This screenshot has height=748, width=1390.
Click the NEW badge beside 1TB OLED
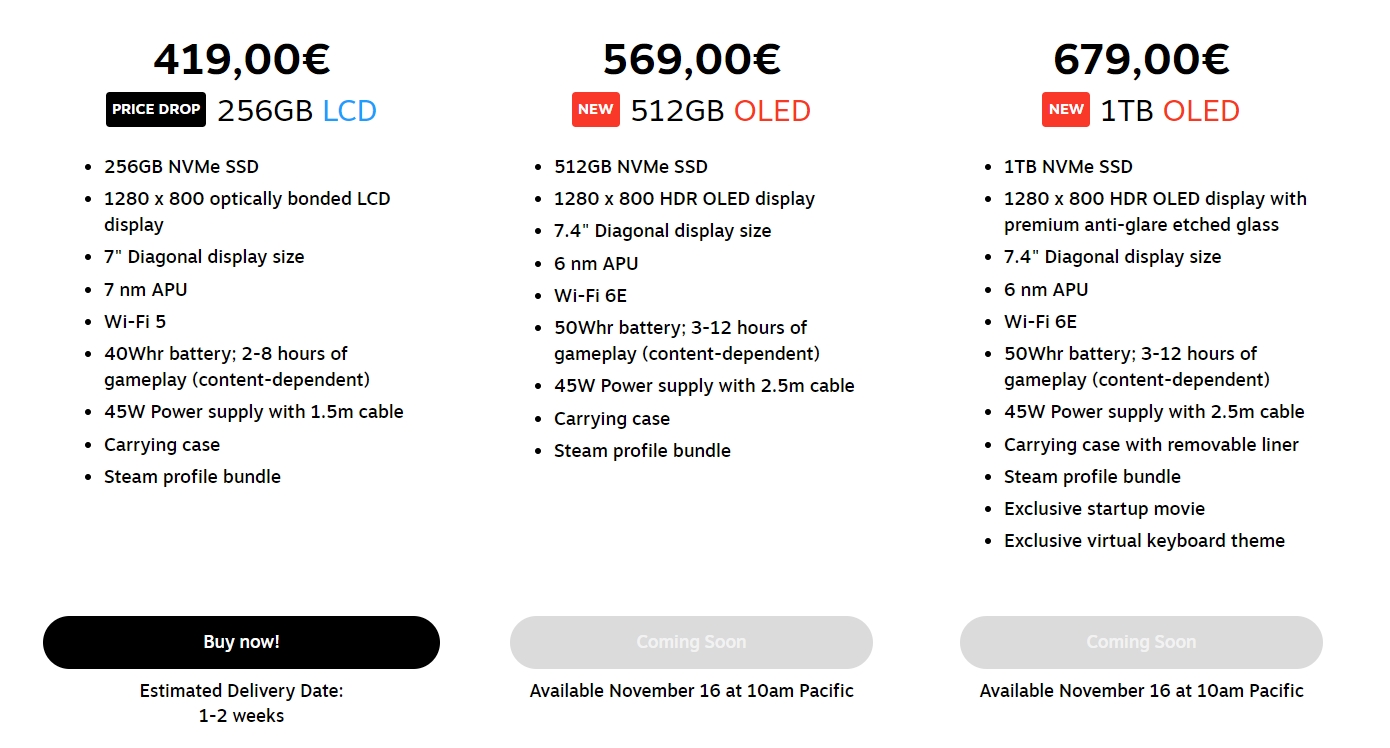tap(1066, 110)
